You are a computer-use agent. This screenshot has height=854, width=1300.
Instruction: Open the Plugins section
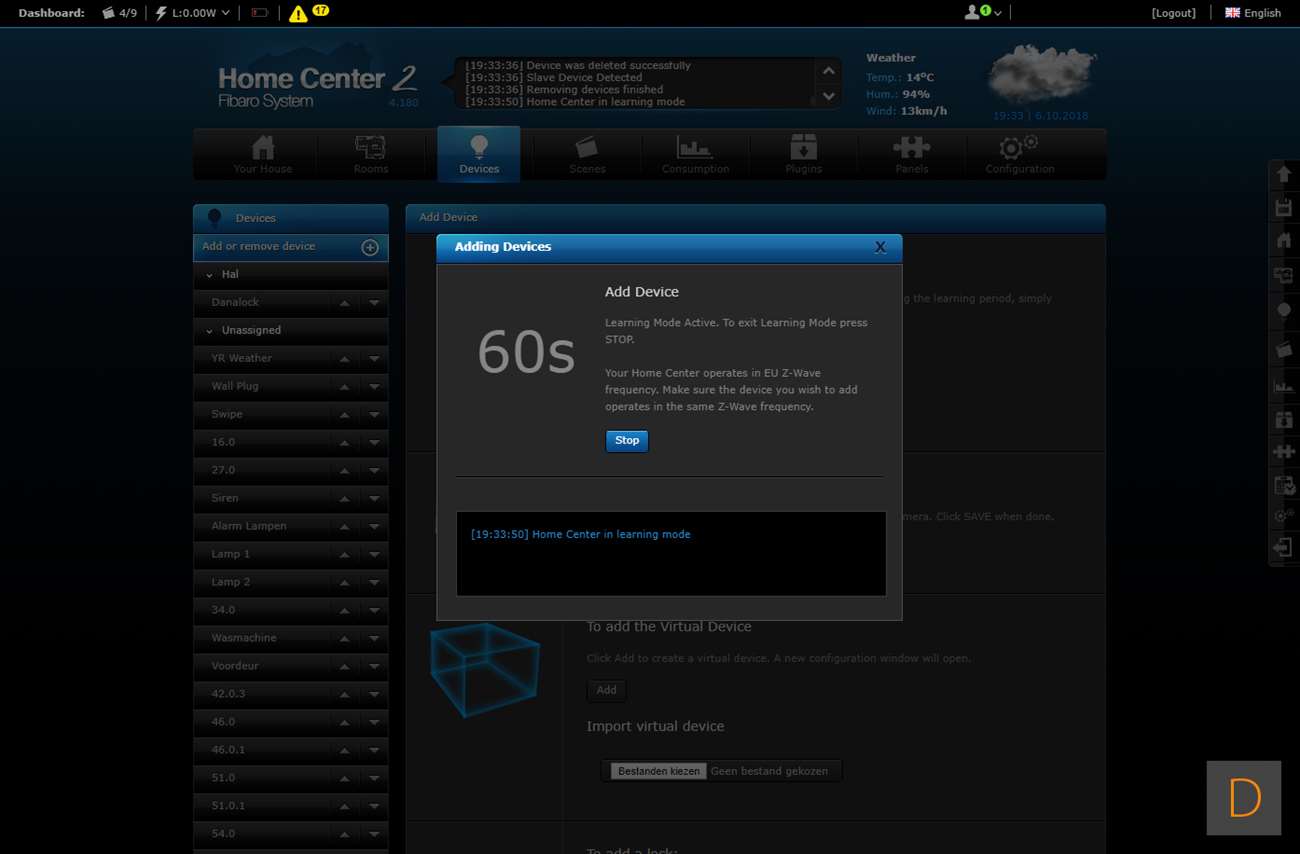(x=803, y=154)
